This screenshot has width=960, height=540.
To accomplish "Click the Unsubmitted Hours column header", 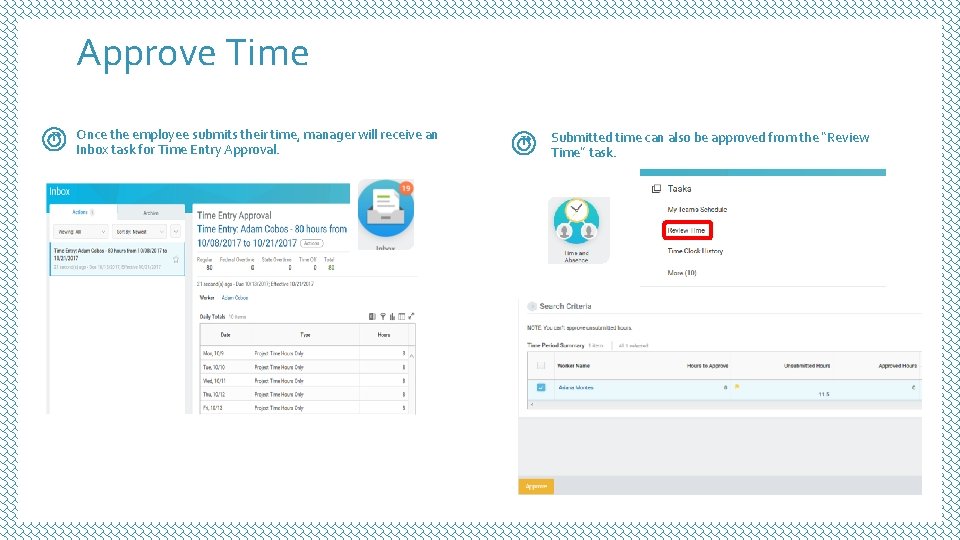I will click(807, 366).
